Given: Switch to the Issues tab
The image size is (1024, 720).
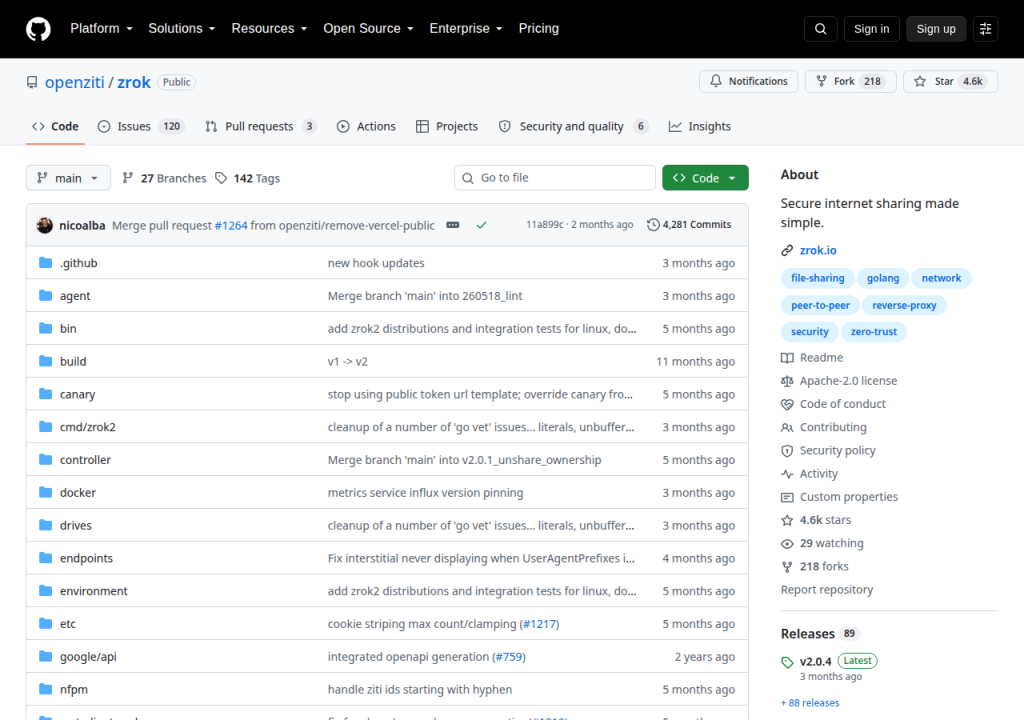Looking at the screenshot, I should coord(141,126).
